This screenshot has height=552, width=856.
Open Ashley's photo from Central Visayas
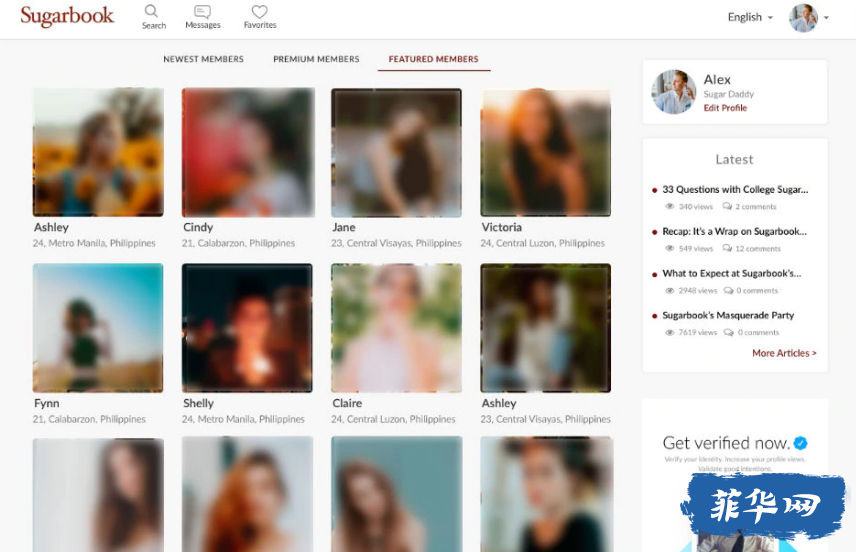545,328
